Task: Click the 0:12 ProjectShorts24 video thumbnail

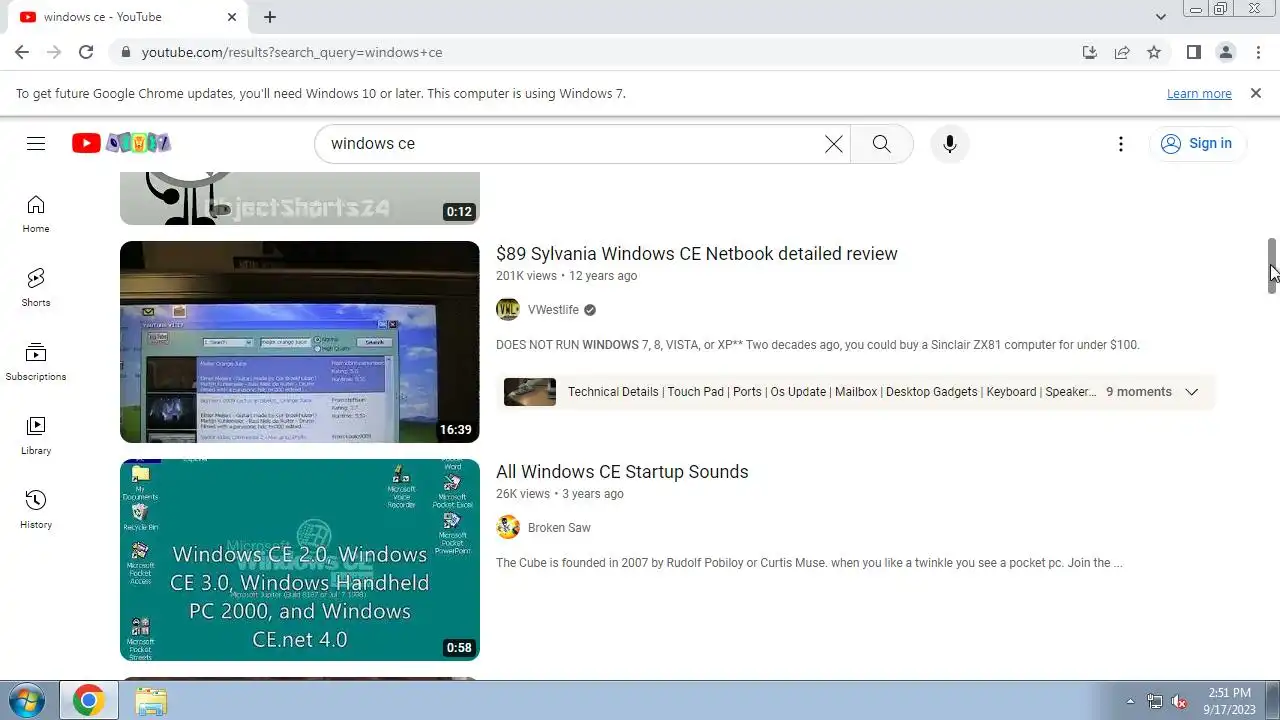Action: coord(300,198)
